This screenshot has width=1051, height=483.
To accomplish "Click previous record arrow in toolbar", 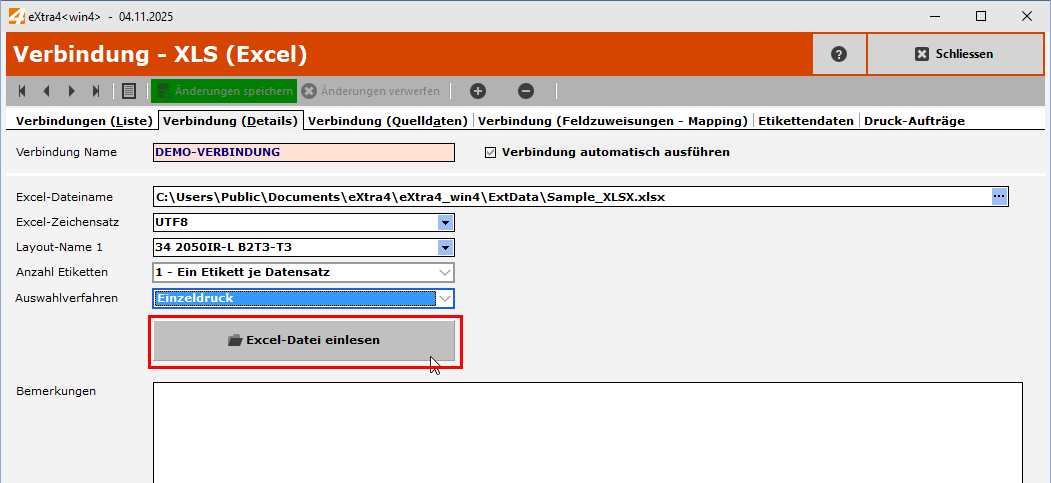I will 46,91.
